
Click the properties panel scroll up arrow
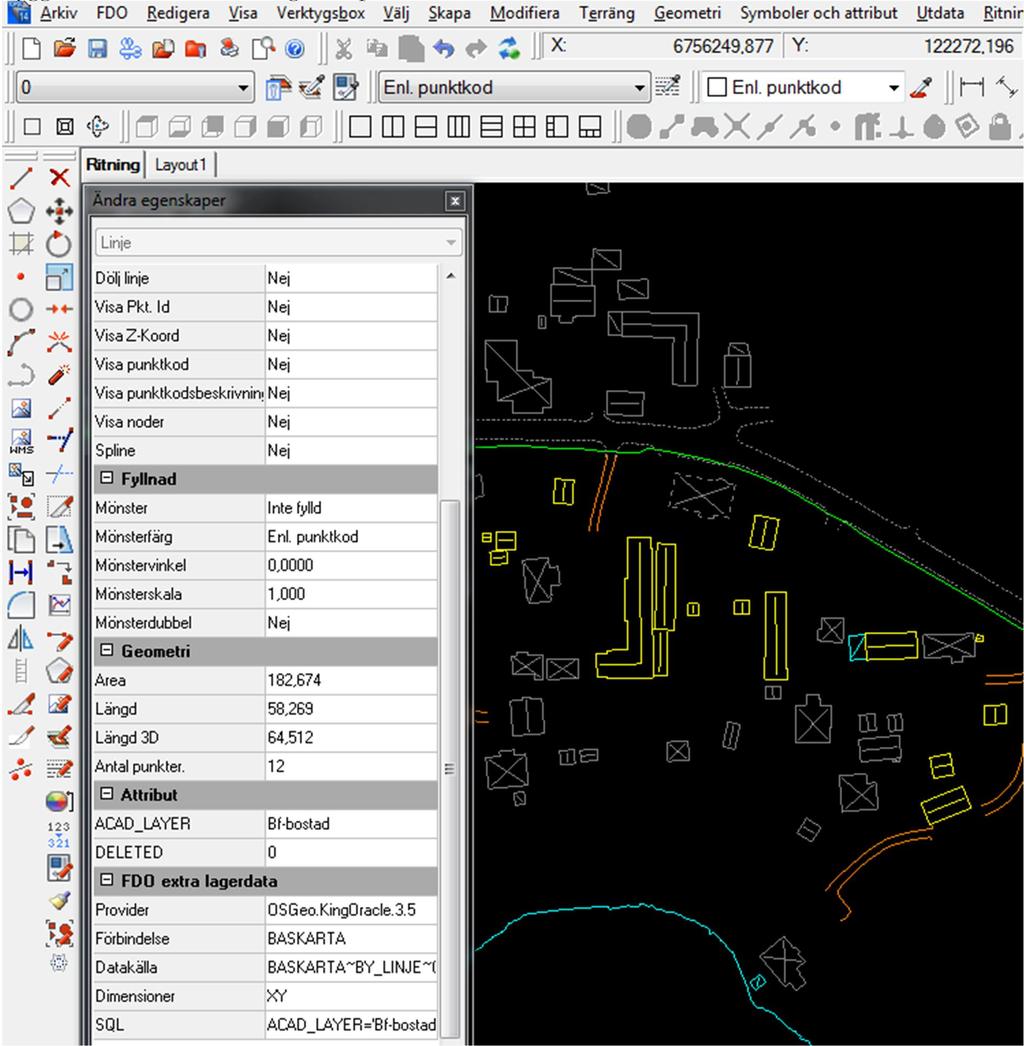point(451,276)
